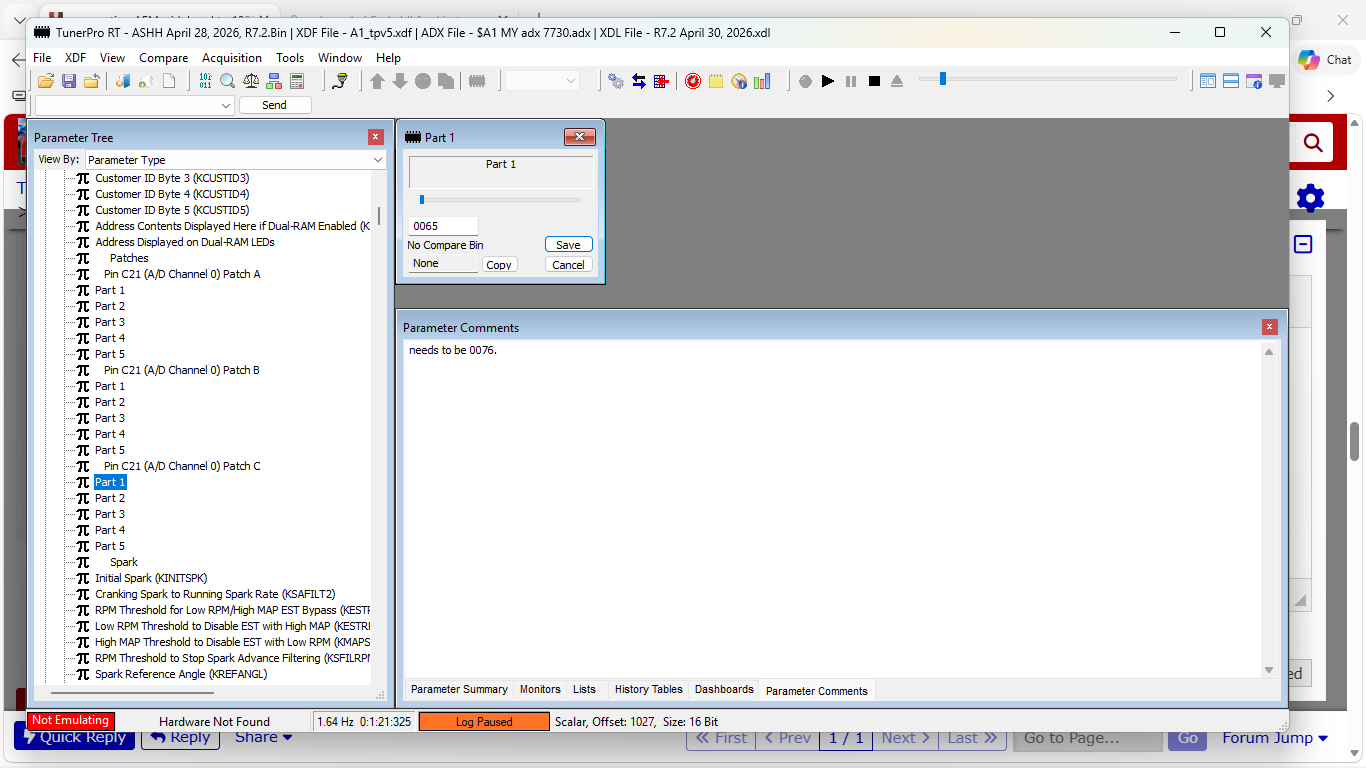Viewport: 1366px width, 768px height.
Task: Open the Compare menu
Action: (x=164, y=58)
